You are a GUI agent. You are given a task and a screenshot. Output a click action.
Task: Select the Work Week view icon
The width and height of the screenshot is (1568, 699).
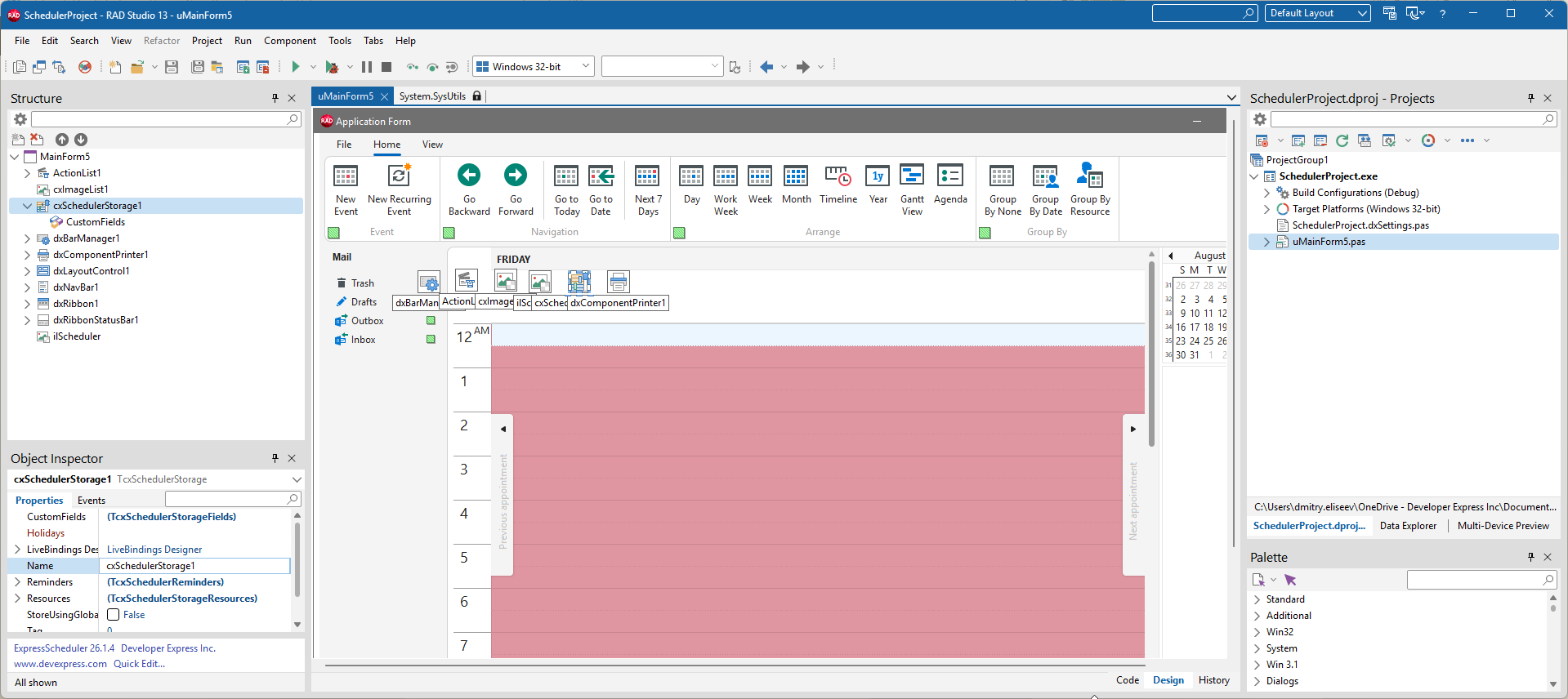726,176
